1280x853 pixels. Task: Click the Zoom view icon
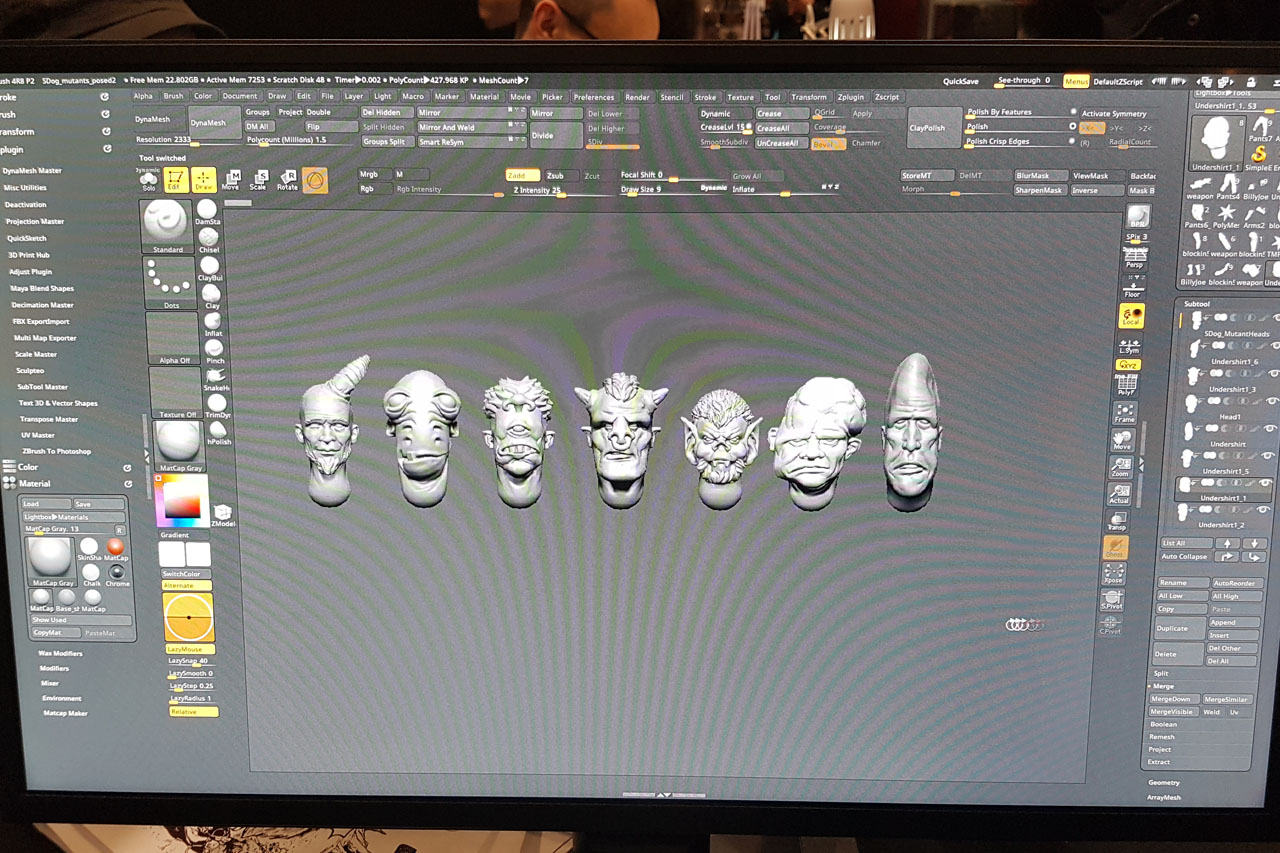[x=1120, y=467]
